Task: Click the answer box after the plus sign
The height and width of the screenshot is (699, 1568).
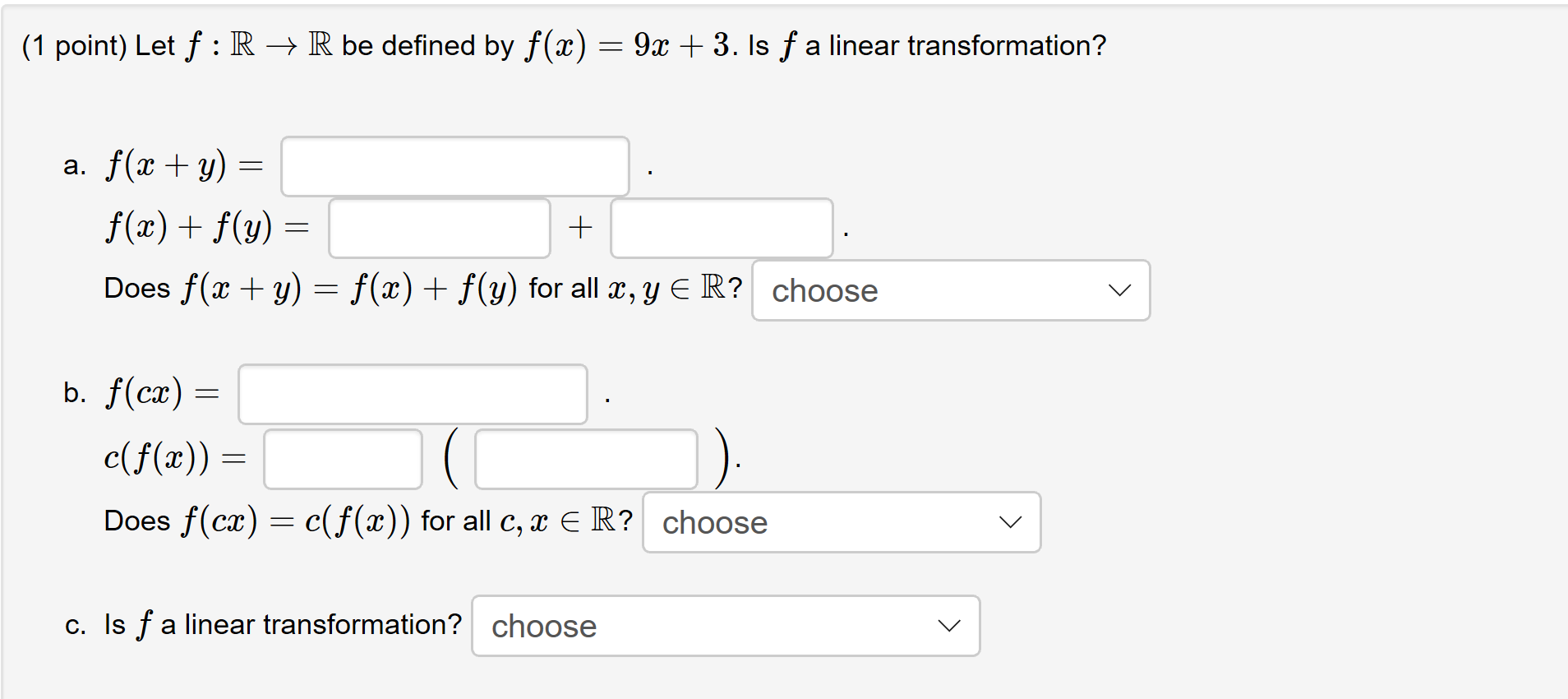Action: tap(721, 228)
